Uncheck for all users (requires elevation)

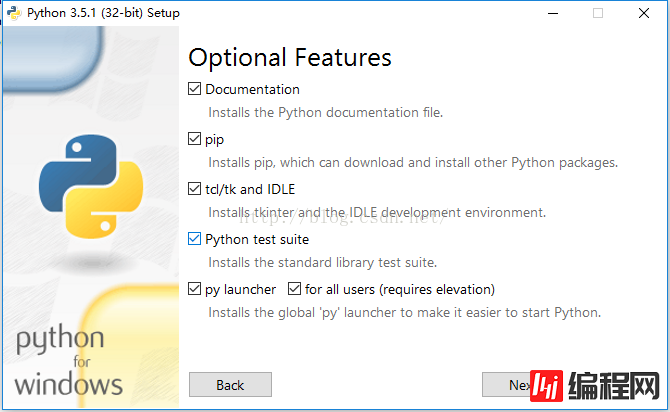click(x=294, y=289)
